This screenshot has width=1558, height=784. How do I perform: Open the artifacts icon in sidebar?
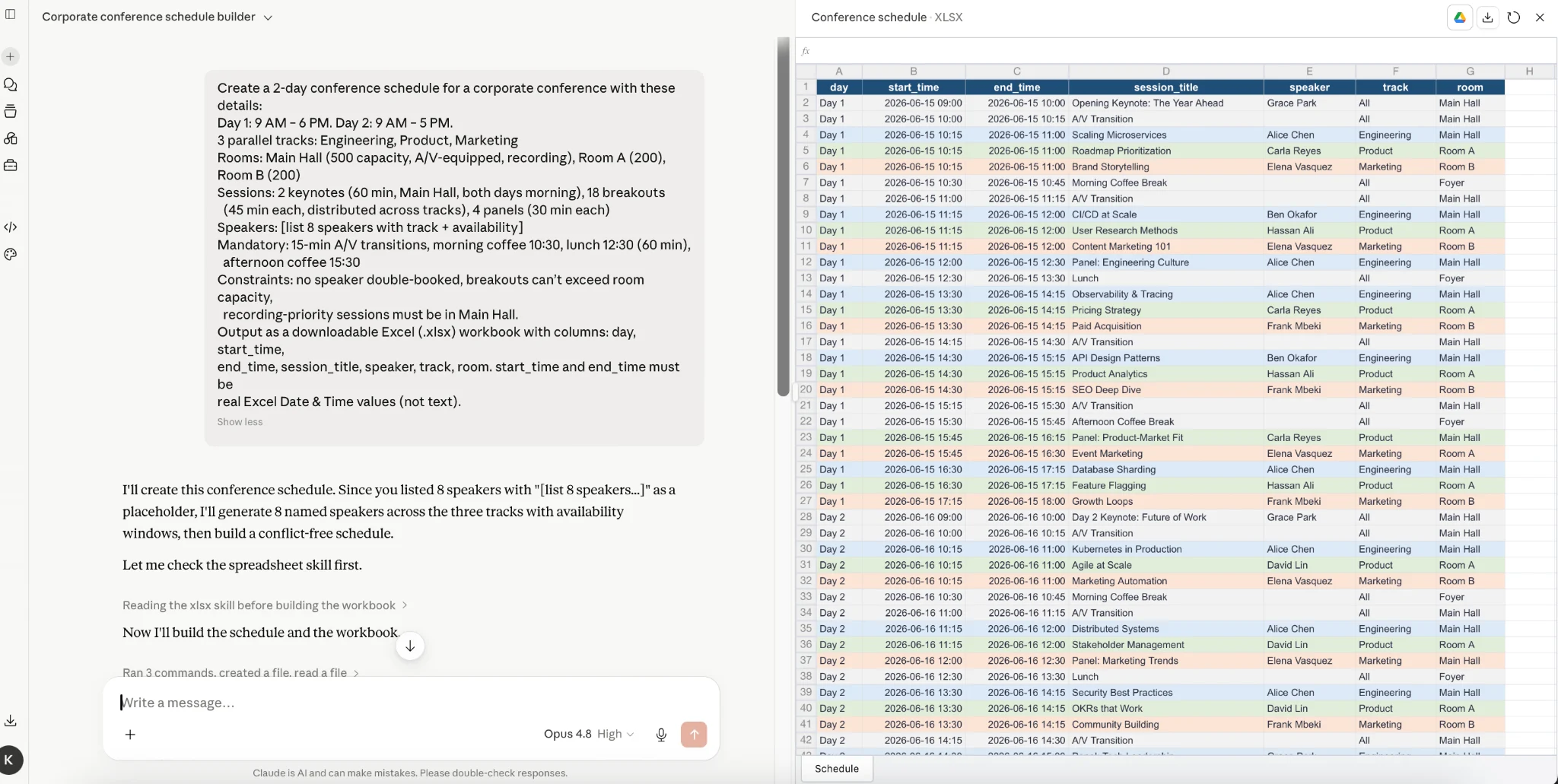[x=11, y=138]
